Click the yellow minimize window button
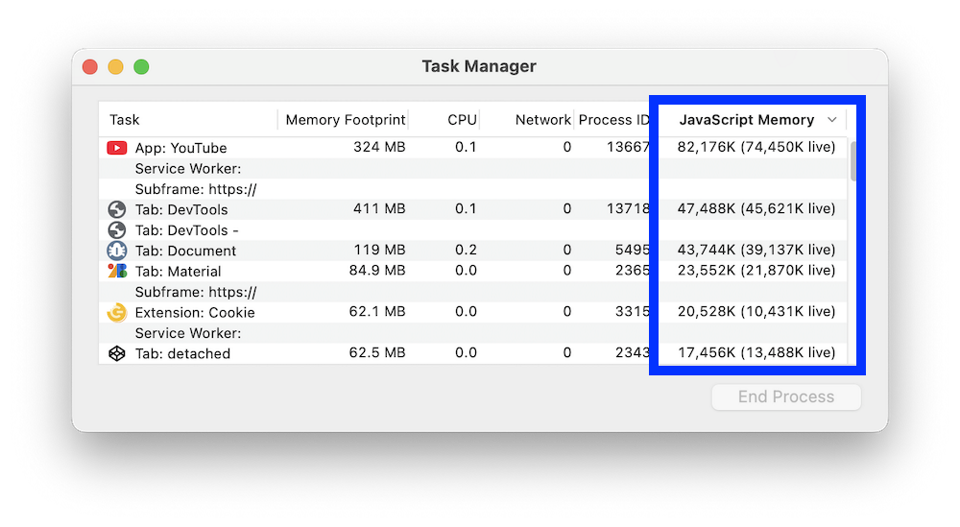 [116, 67]
